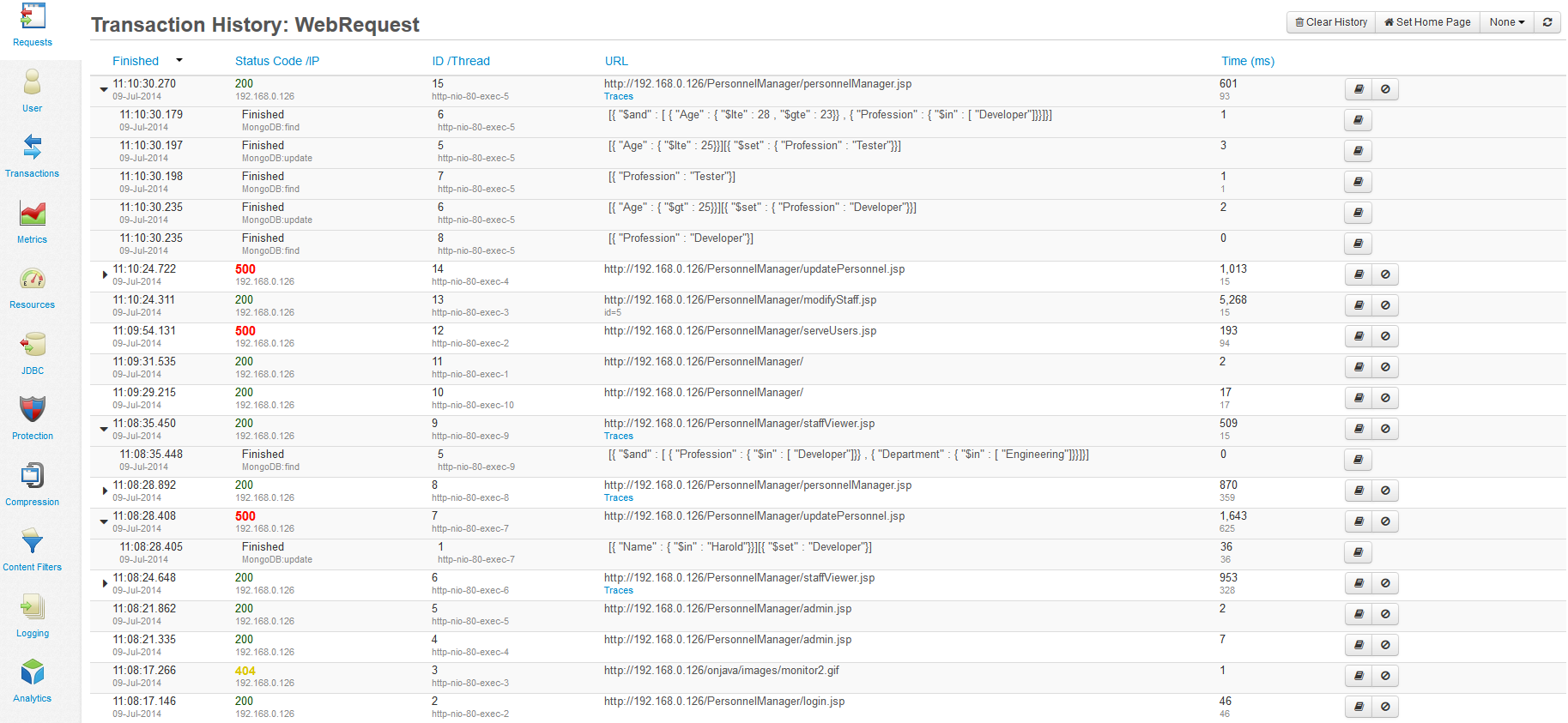The image size is (1568, 723).
Task: Expand the 11:10:24.722 updatePersonnel row
Action: (105, 274)
